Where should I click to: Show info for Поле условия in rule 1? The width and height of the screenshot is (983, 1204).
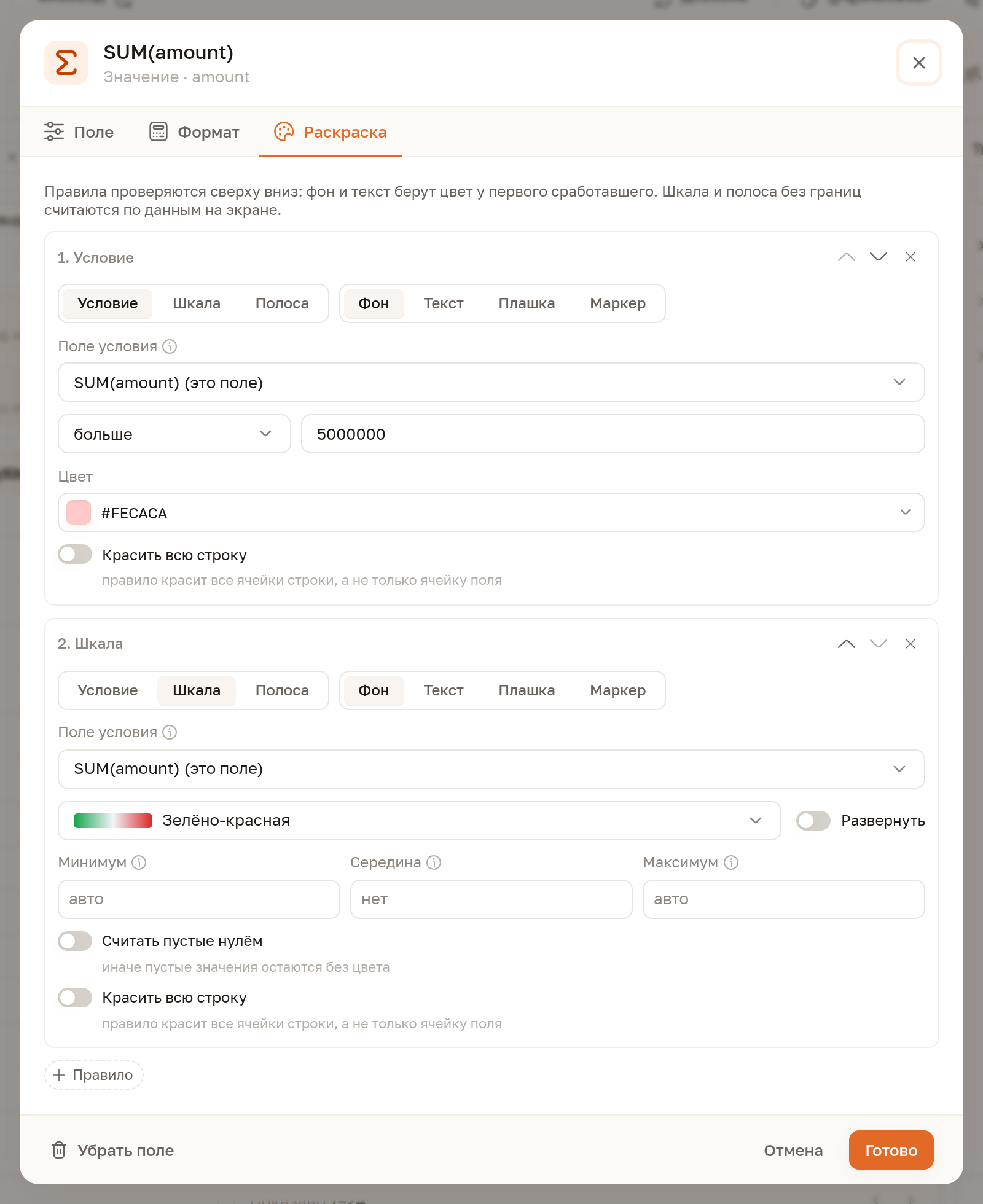tap(170, 346)
